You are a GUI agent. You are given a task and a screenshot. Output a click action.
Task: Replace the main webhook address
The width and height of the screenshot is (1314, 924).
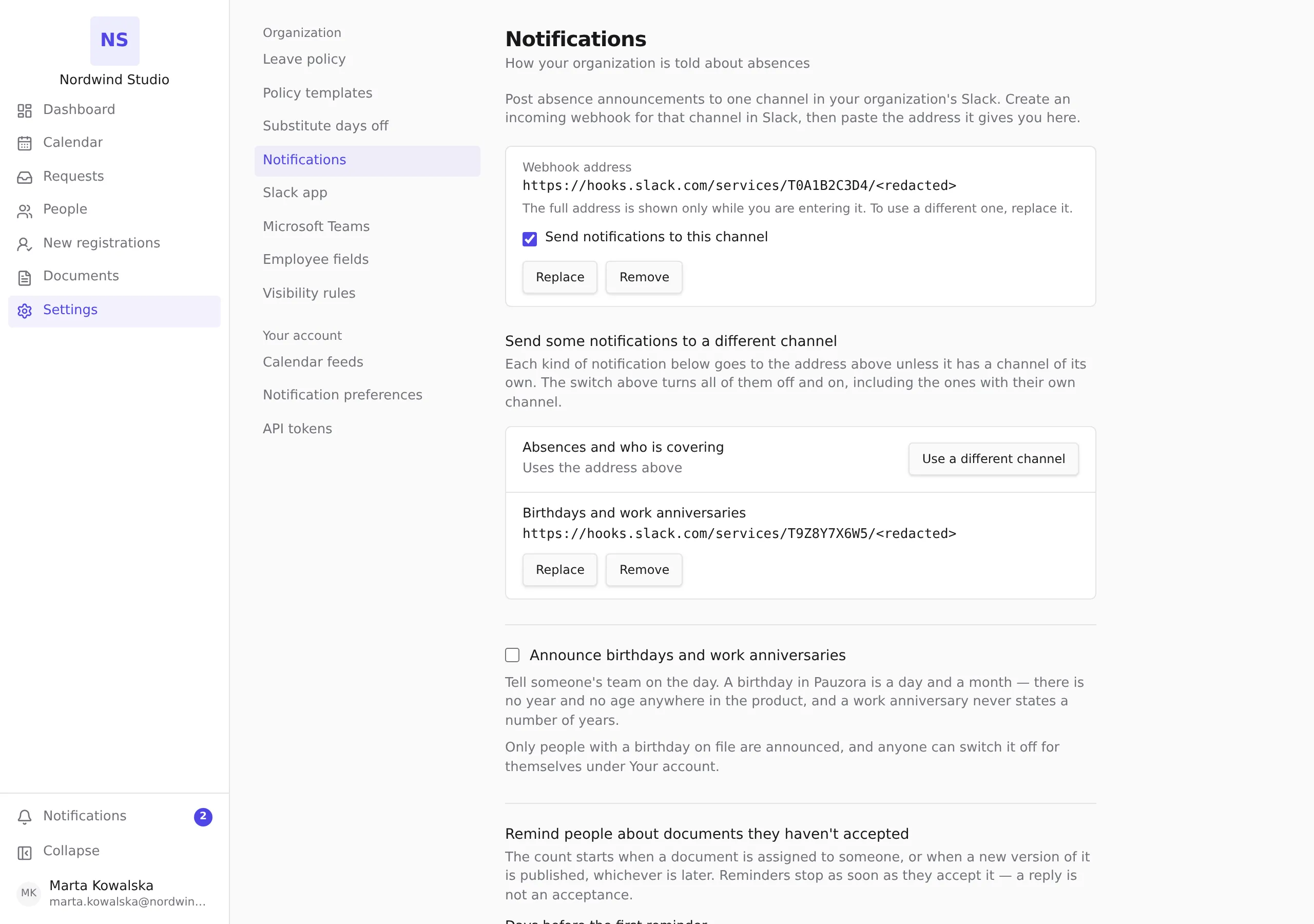click(559, 277)
